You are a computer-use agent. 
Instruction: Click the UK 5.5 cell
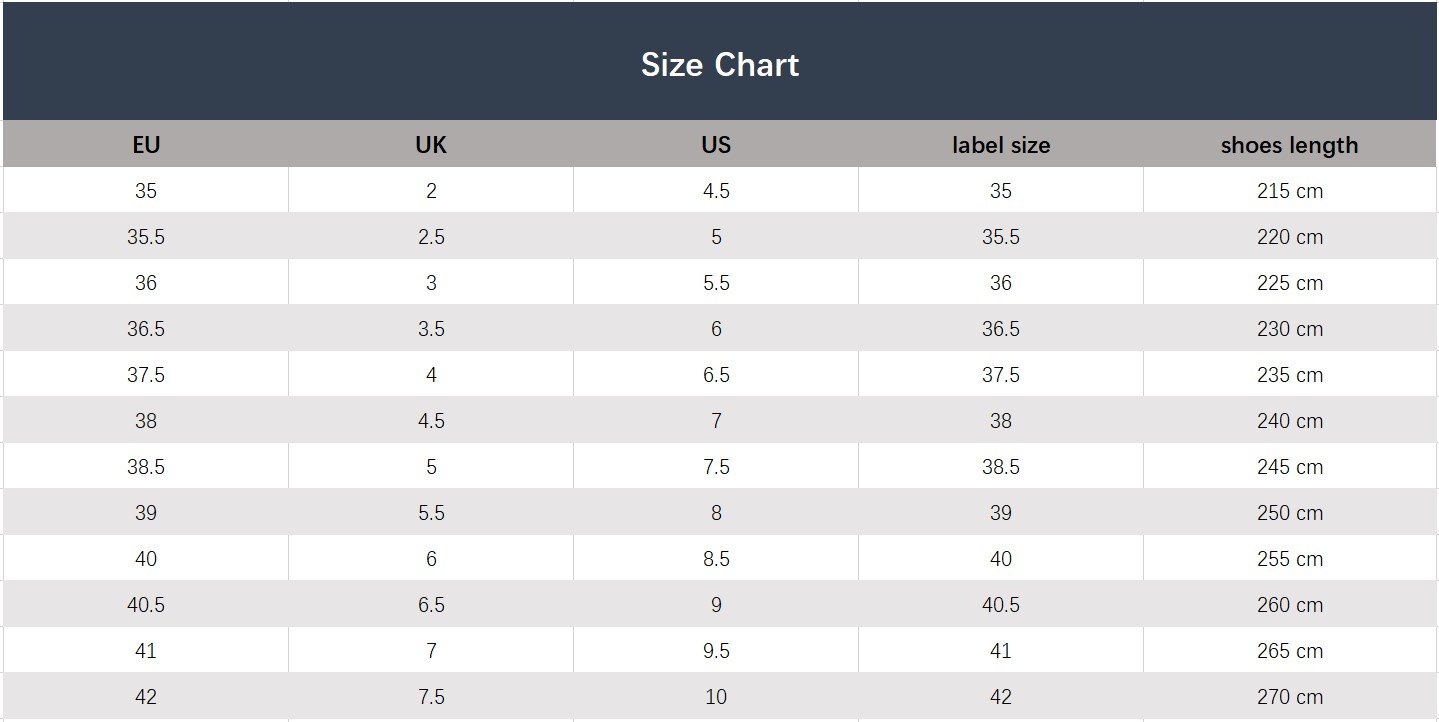pyautogui.click(x=431, y=512)
